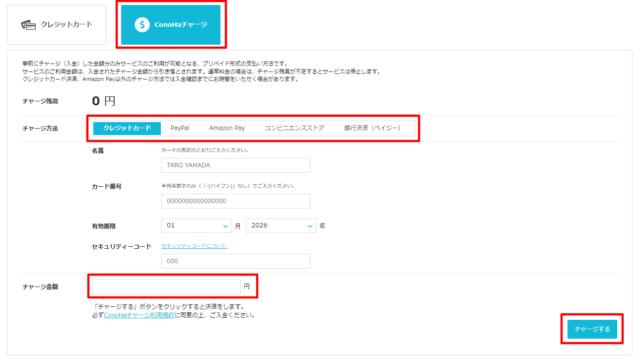The image size is (640, 361).
Task: Click the credit card icon in the top tab
Action: pos(28,25)
